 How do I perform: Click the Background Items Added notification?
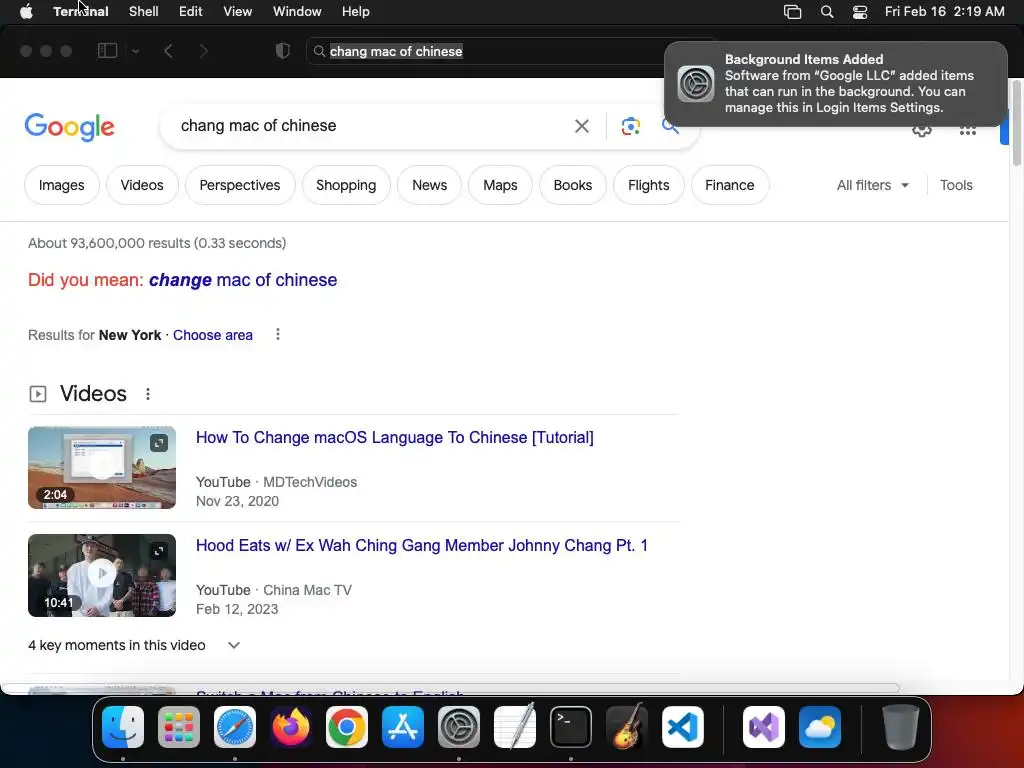tap(836, 84)
